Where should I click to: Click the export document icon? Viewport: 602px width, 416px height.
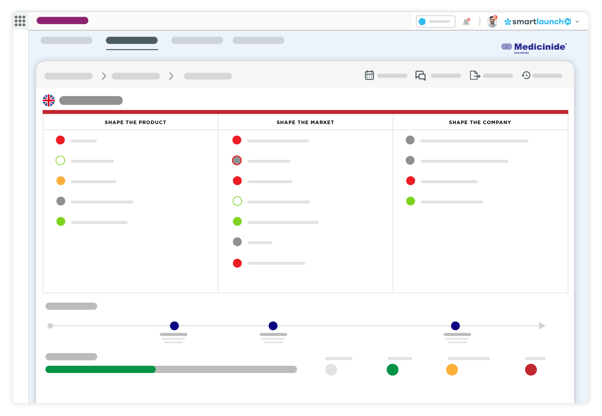[475, 75]
